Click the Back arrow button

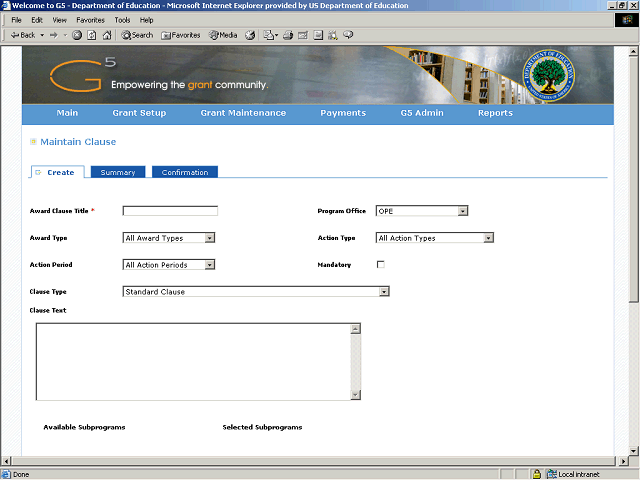(x=22, y=35)
